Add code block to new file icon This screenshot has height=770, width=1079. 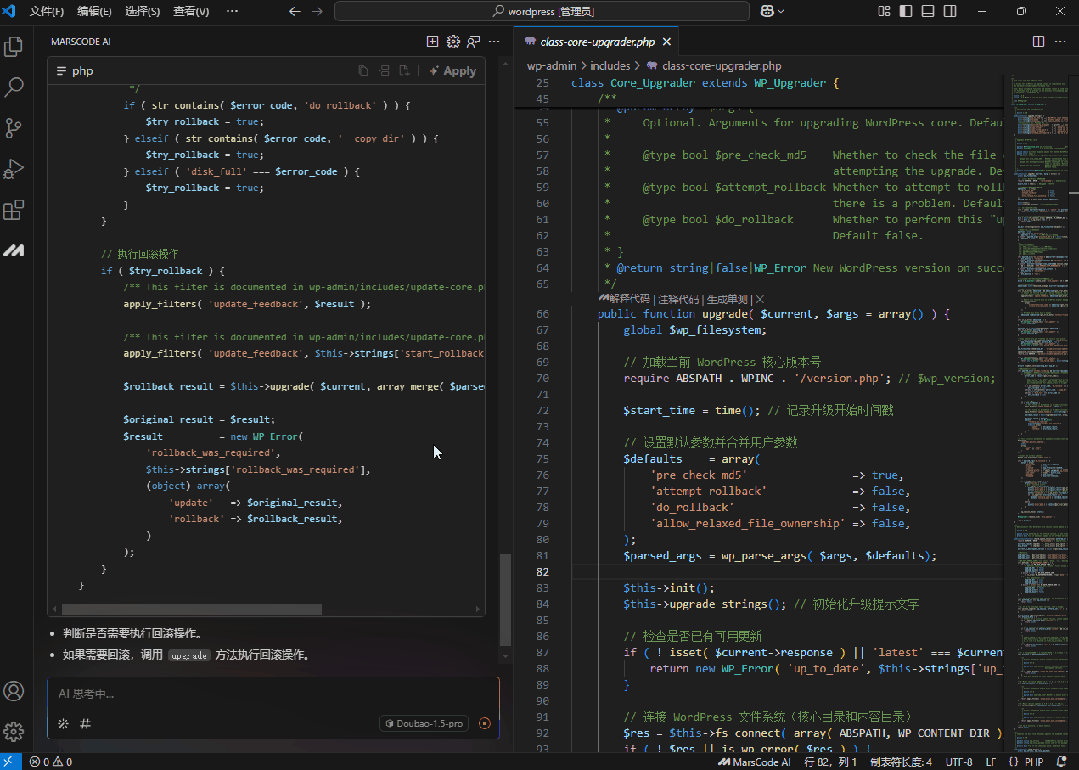(x=405, y=71)
